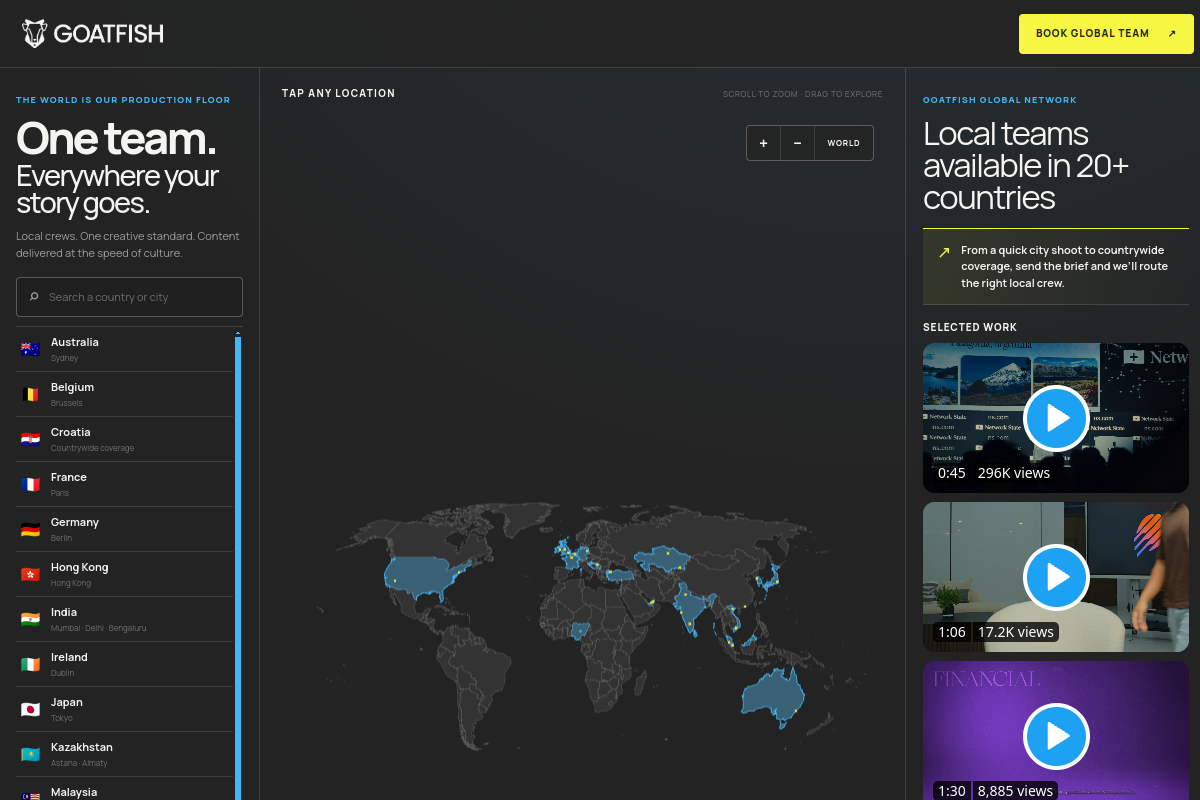Select Australia in the country list
This screenshot has width=1200, height=800.
tap(124, 349)
